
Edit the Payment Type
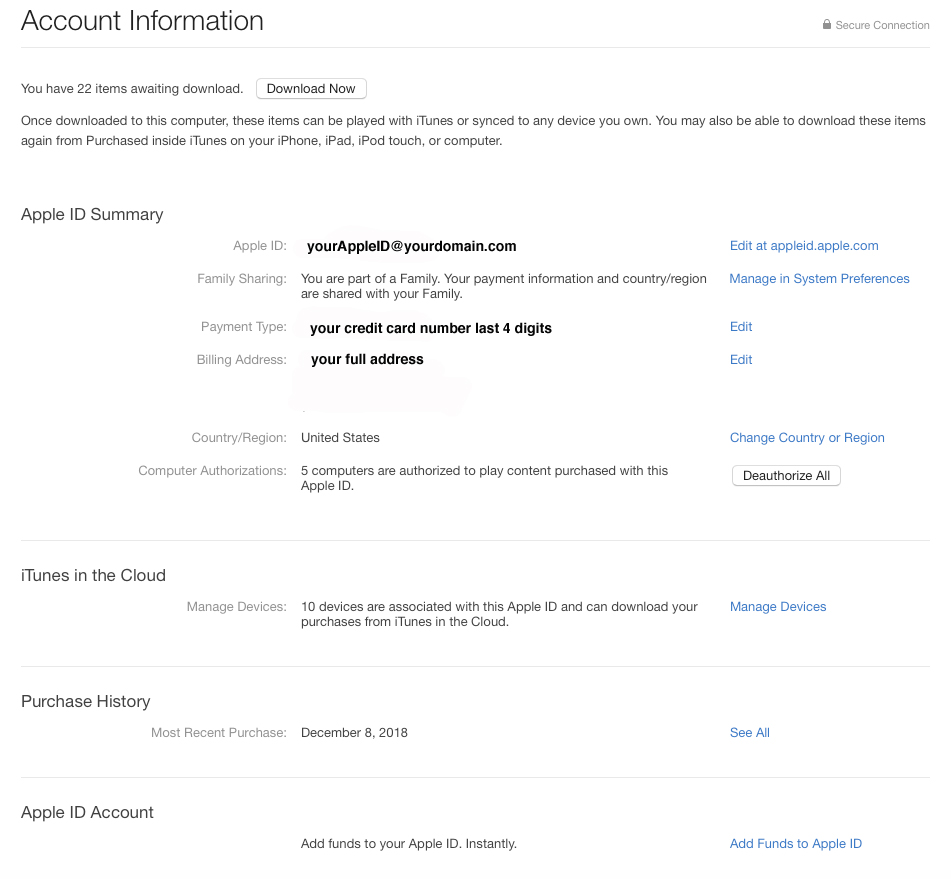click(740, 326)
